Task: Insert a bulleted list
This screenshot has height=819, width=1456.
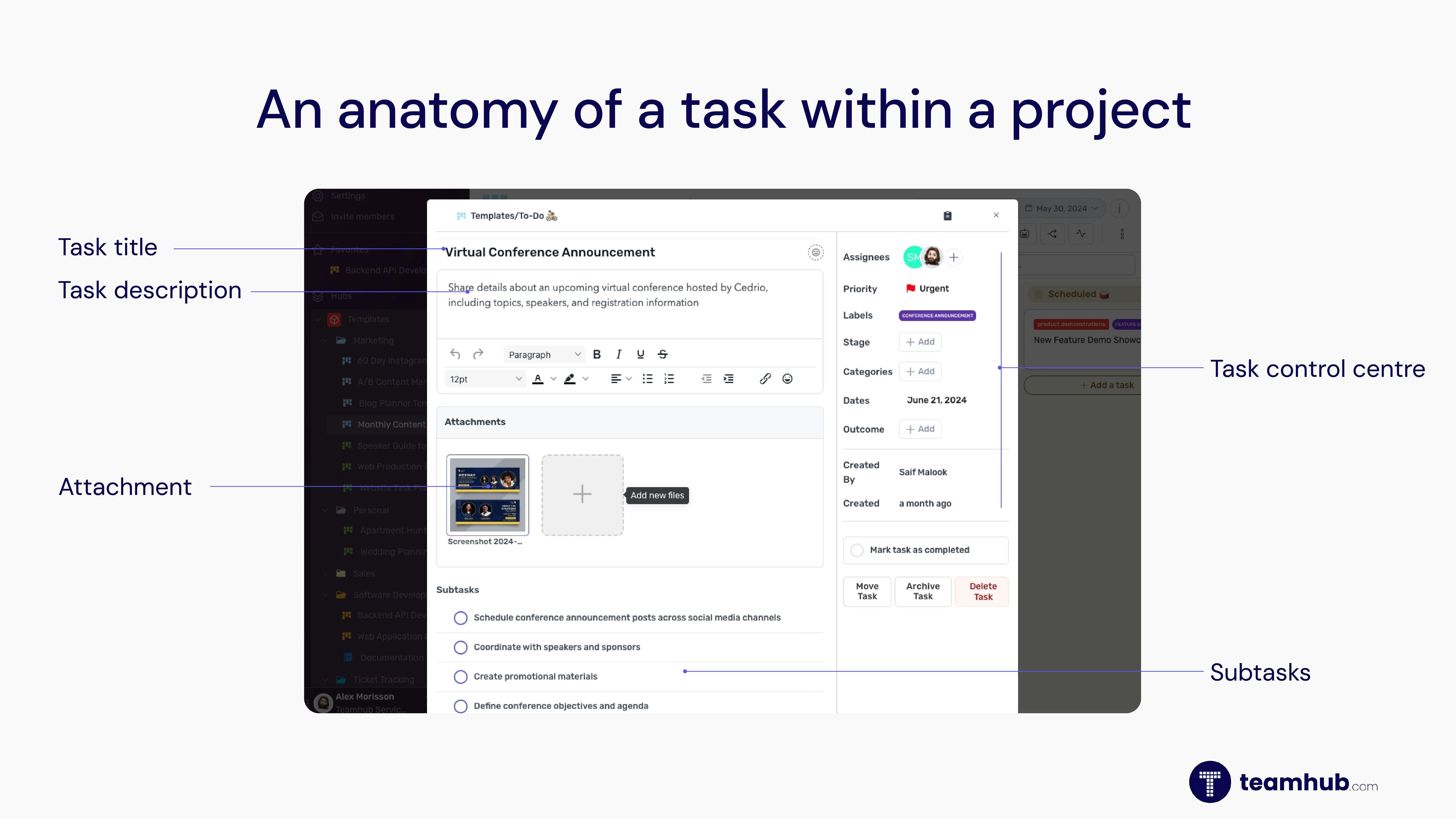Action: [x=648, y=379]
